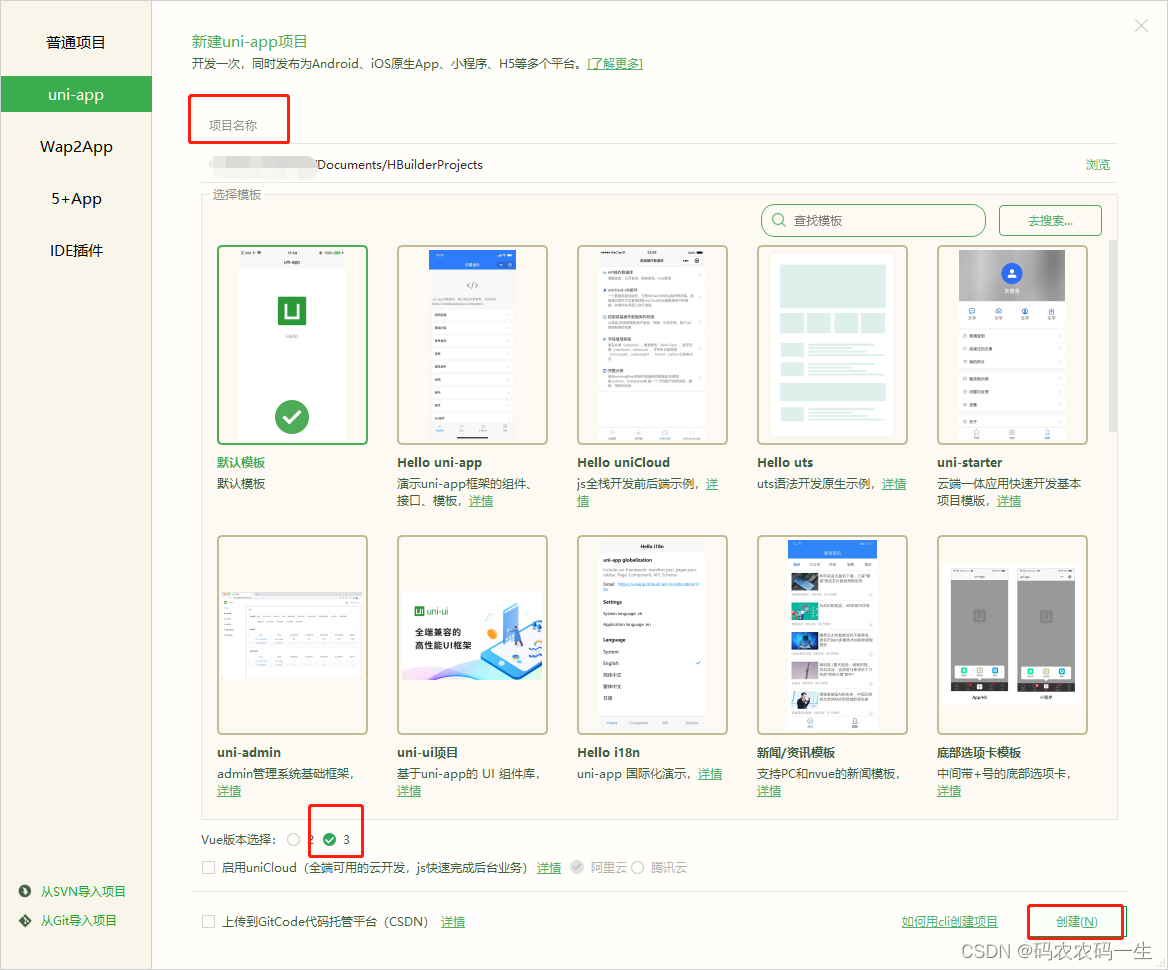Open 详情 link for Hello uni-app
1168x970 pixels.
[x=480, y=501]
